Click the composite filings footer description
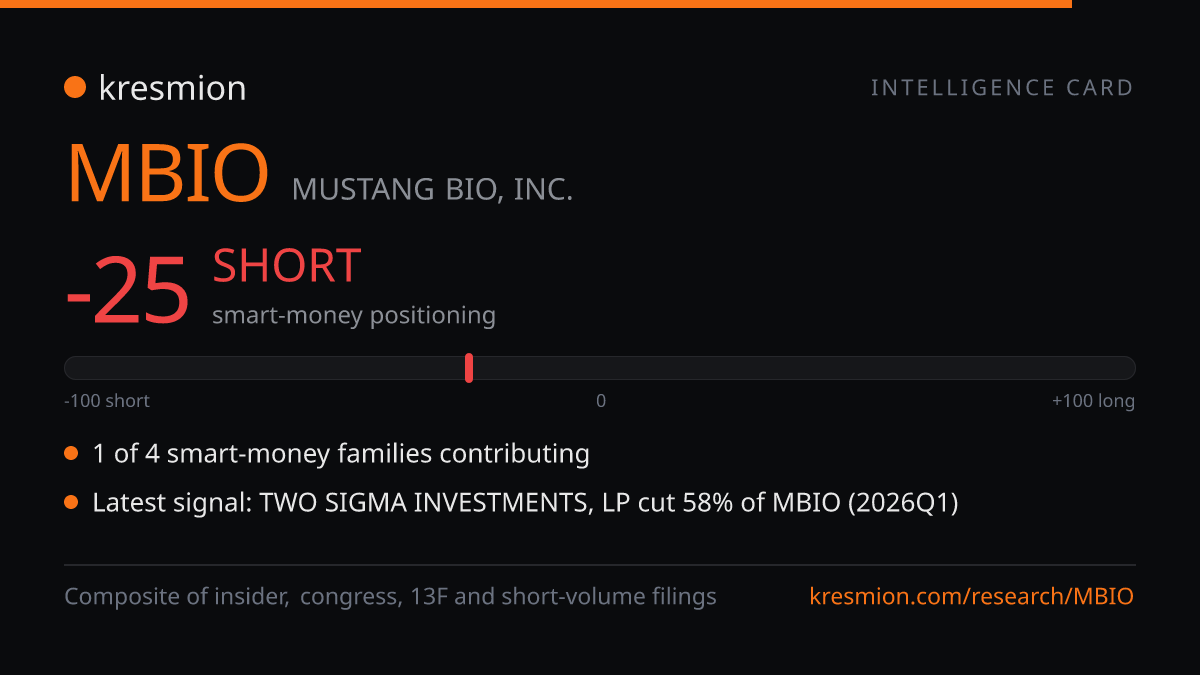 (x=390, y=597)
